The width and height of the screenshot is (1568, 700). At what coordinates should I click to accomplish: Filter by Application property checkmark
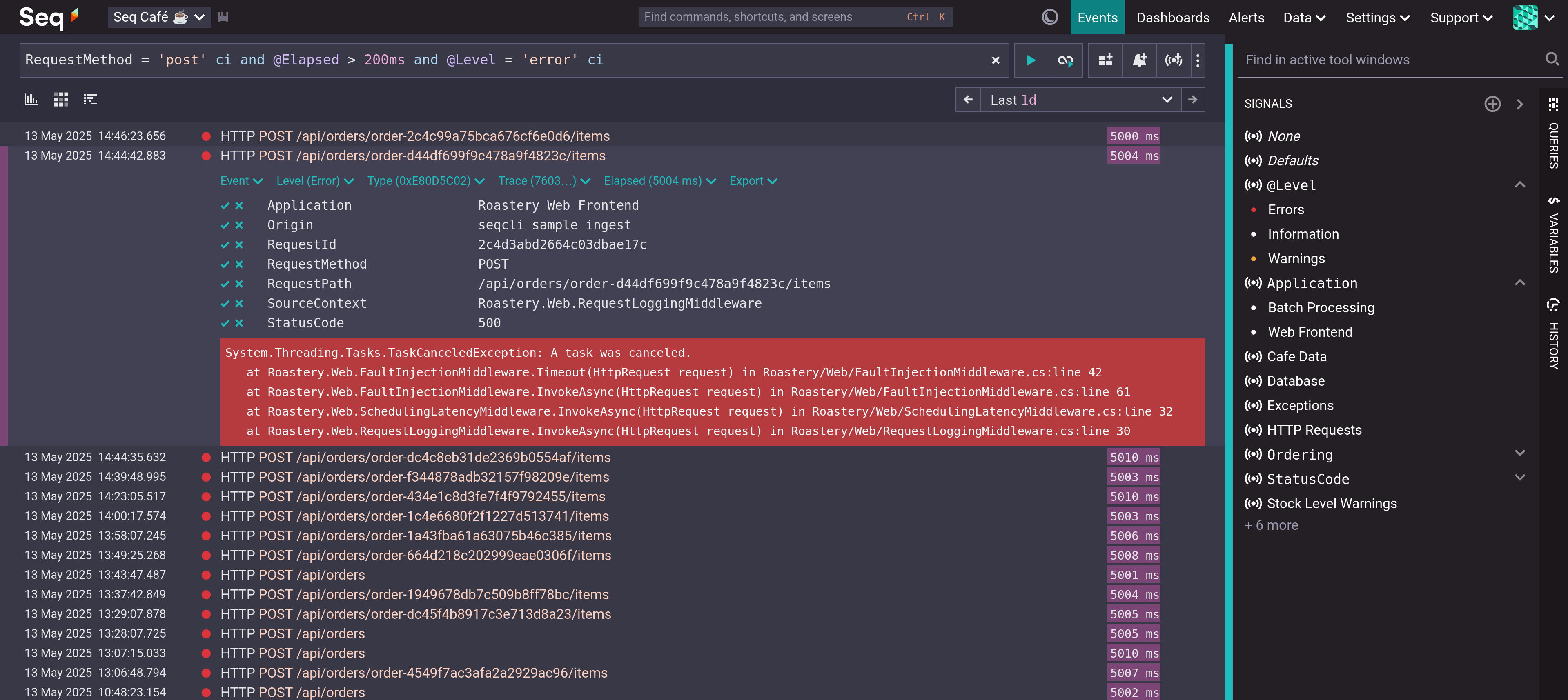pyautogui.click(x=225, y=206)
